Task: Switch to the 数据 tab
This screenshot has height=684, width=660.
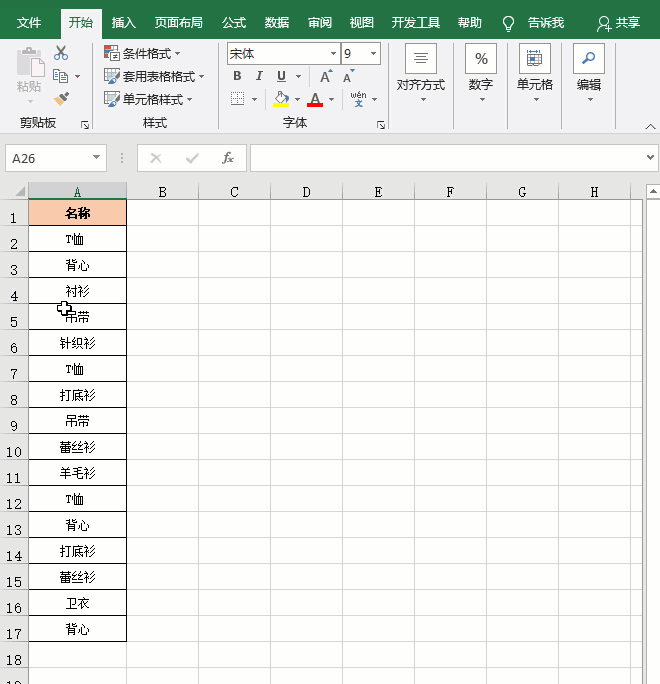Action: pyautogui.click(x=277, y=23)
